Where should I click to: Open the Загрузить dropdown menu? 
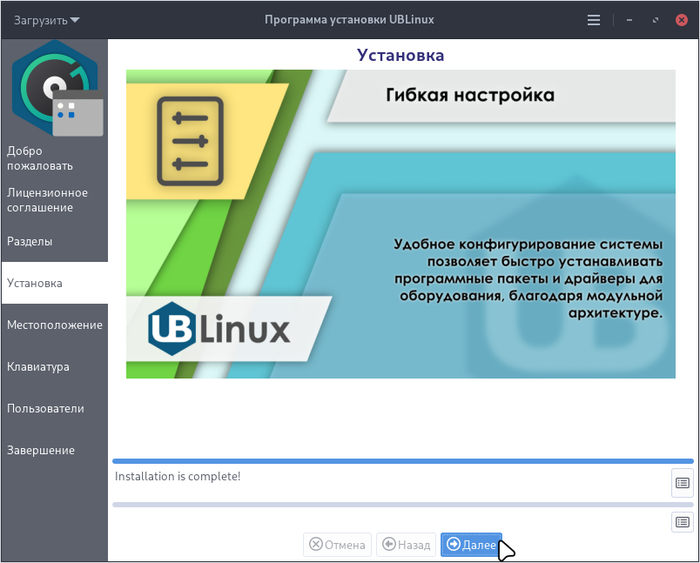pyautogui.click(x=46, y=20)
